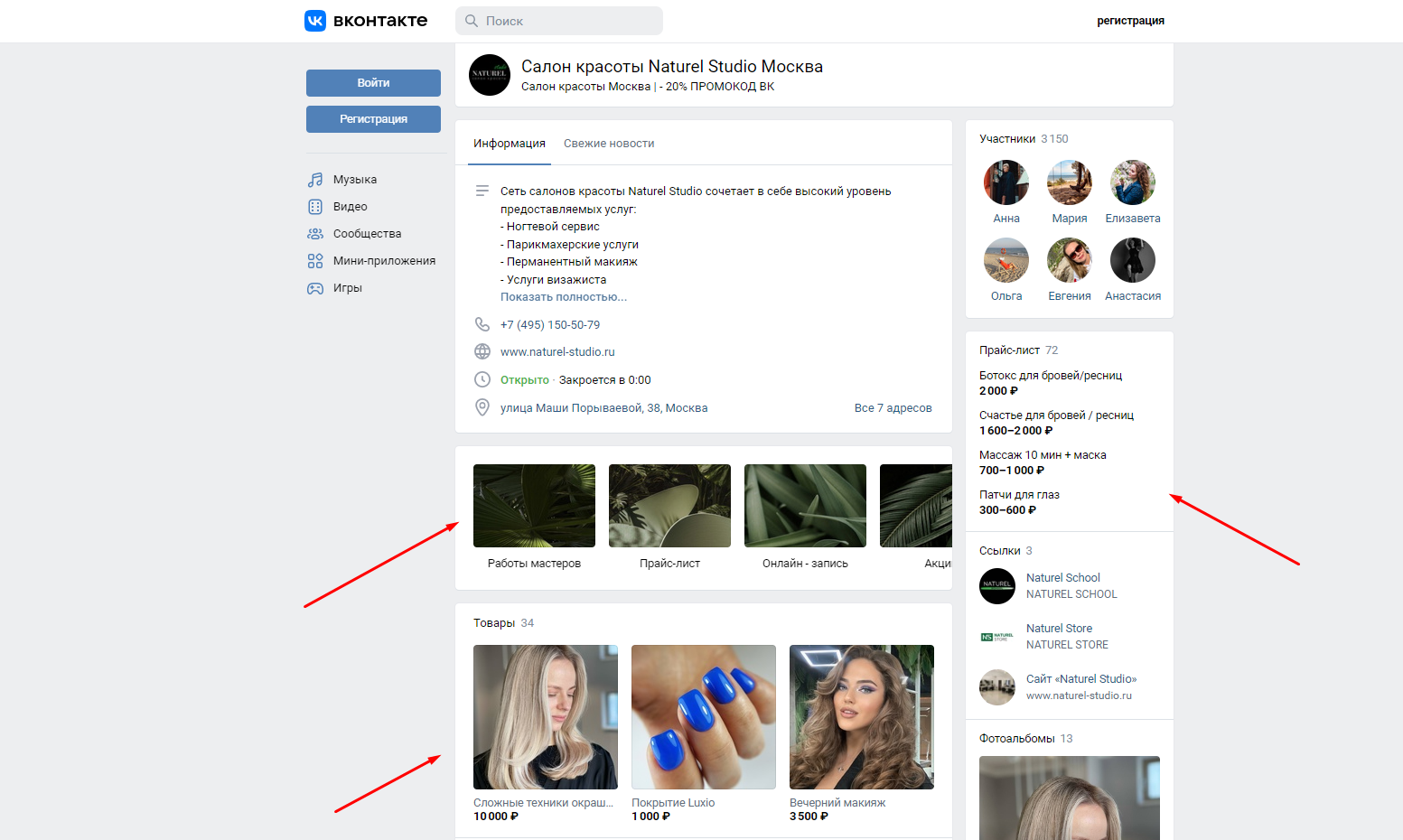
Task: Open Видео via its film icon
Action: (315, 207)
